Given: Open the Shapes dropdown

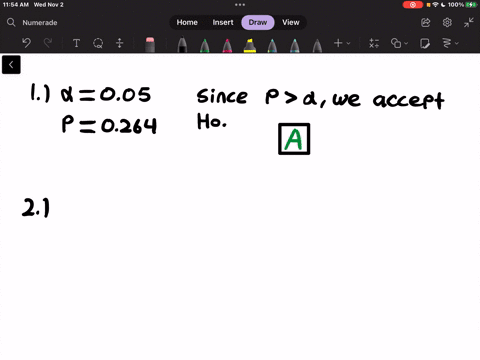Looking at the screenshot, I should coord(399,43).
